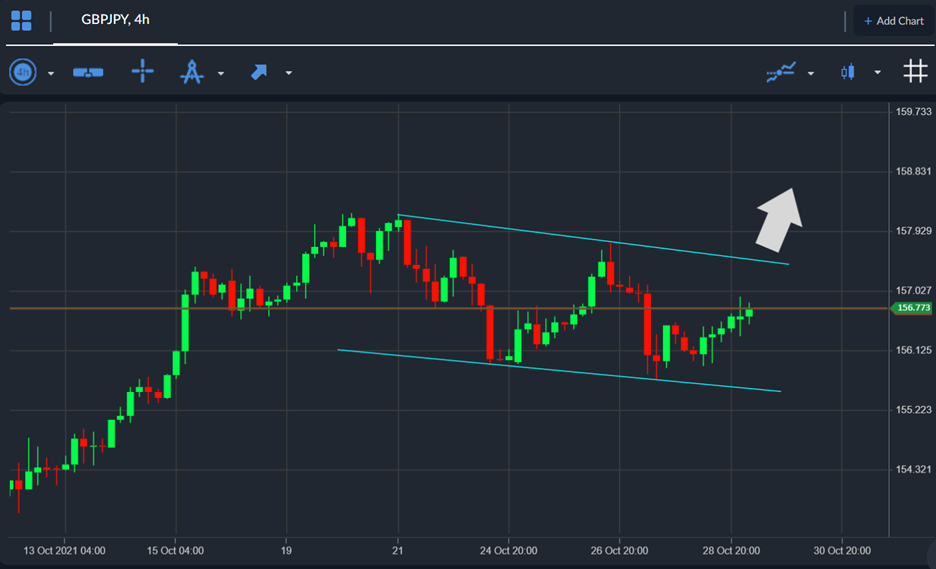Click the 154.321 price axis label
Viewport: 936px width, 569px height.
coord(913,470)
